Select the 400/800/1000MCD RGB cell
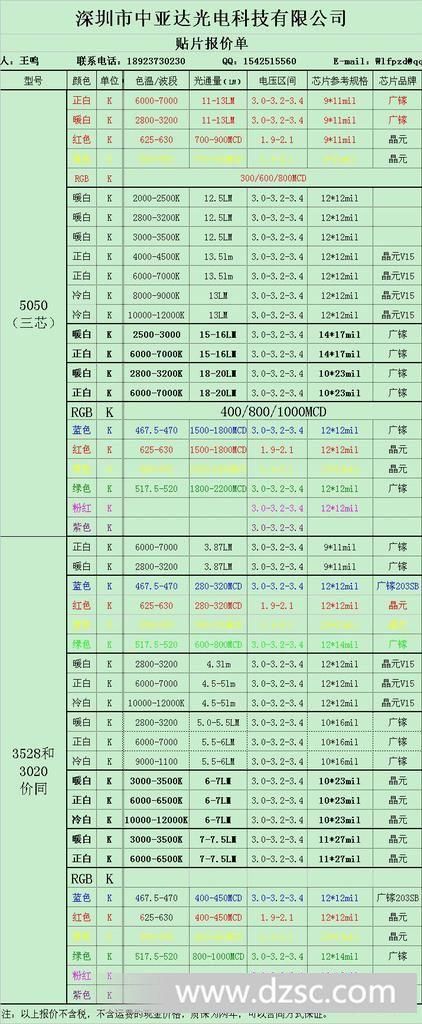This screenshot has width=422, height=1024. click(x=272, y=412)
